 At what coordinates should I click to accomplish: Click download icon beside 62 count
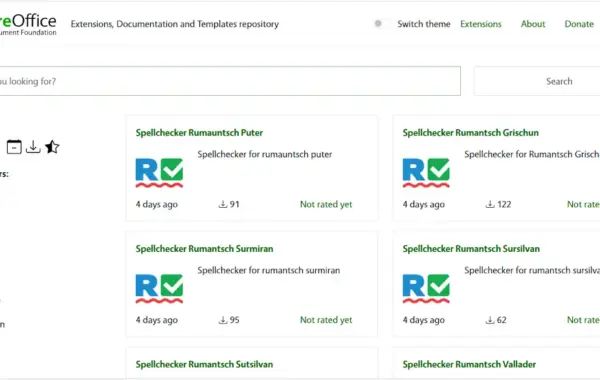click(490, 320)
